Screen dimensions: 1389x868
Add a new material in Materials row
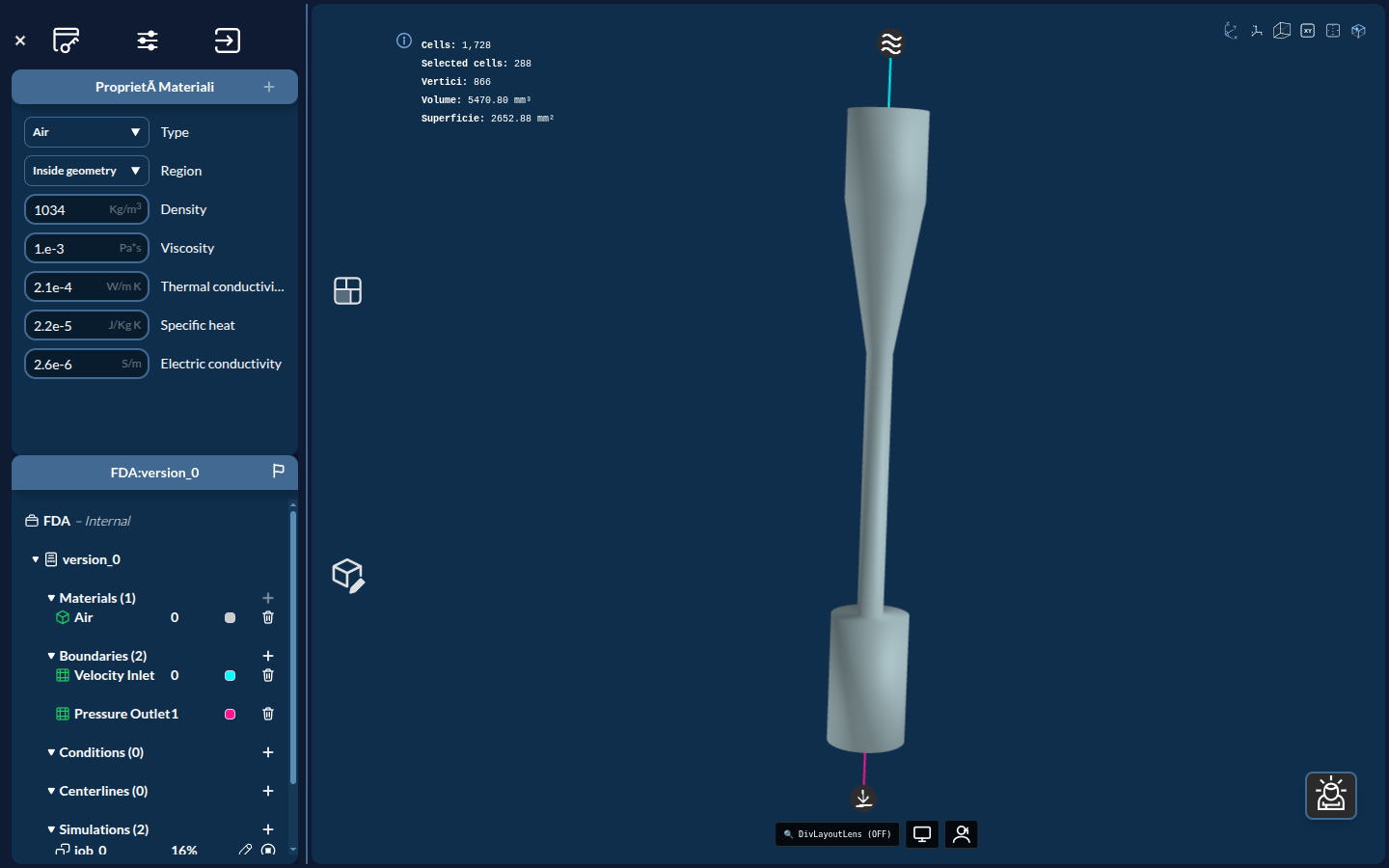click(268, 598)
